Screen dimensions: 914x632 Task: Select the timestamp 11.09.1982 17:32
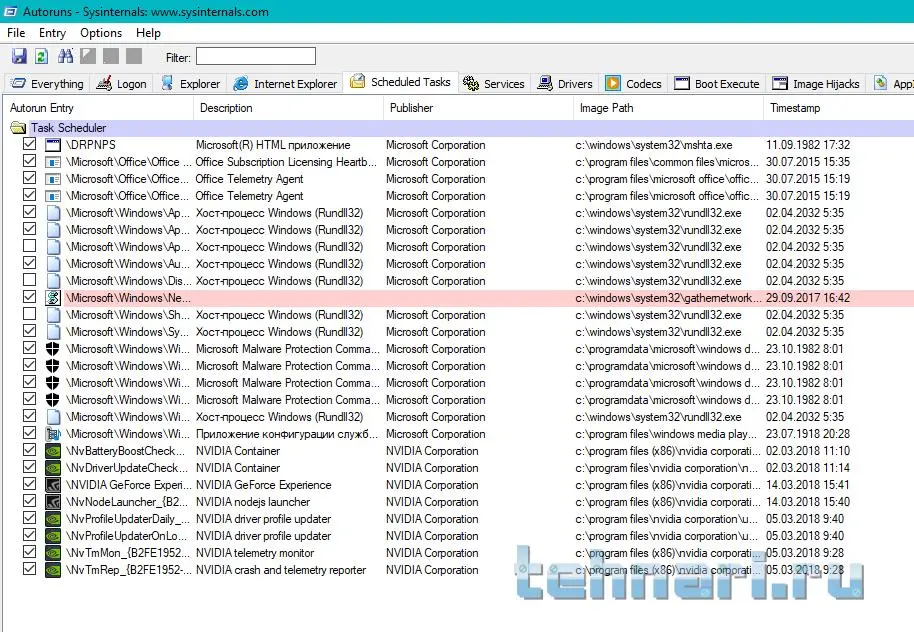808,145
